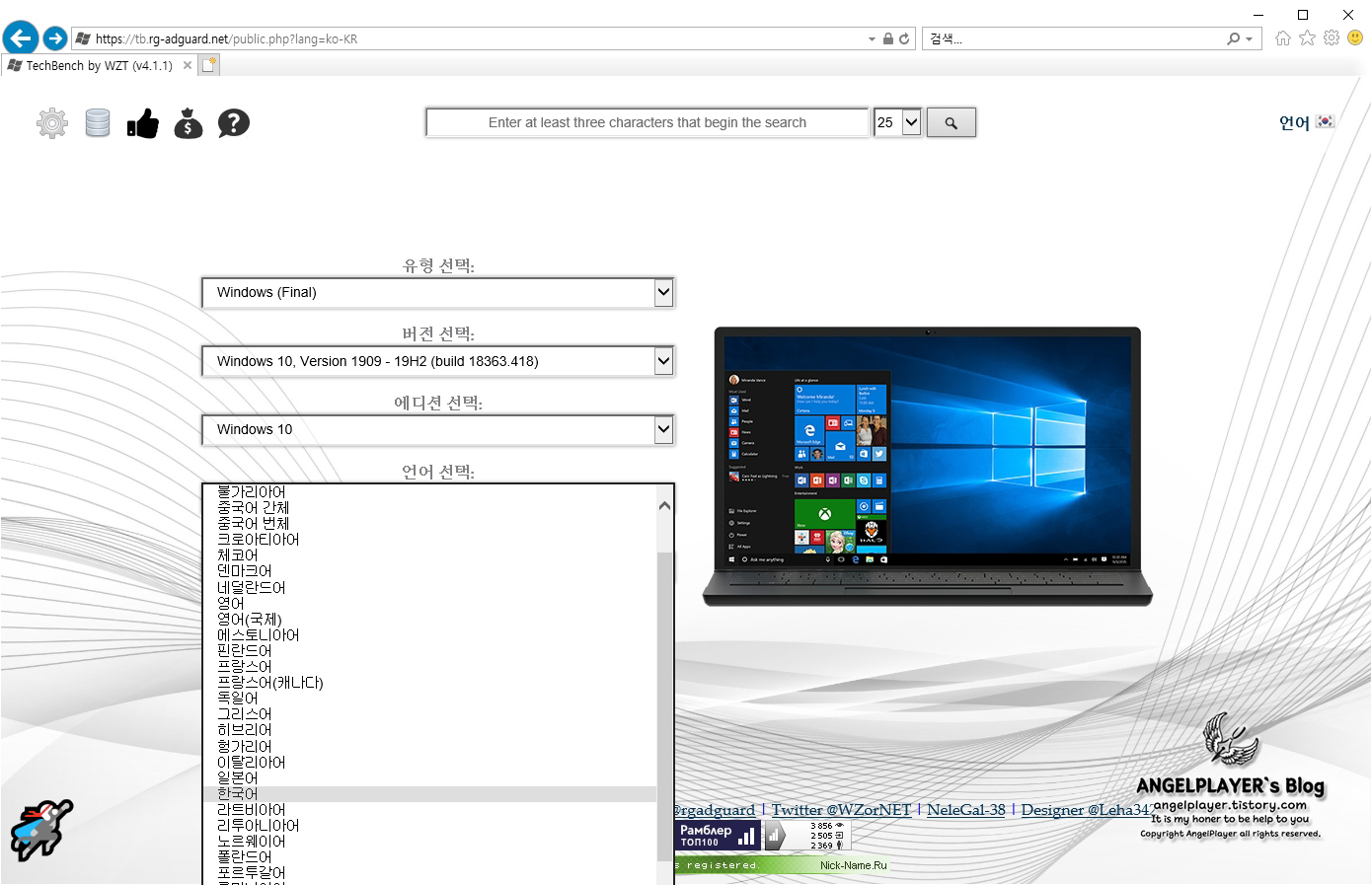Open a new browser tab

(208, 65)
